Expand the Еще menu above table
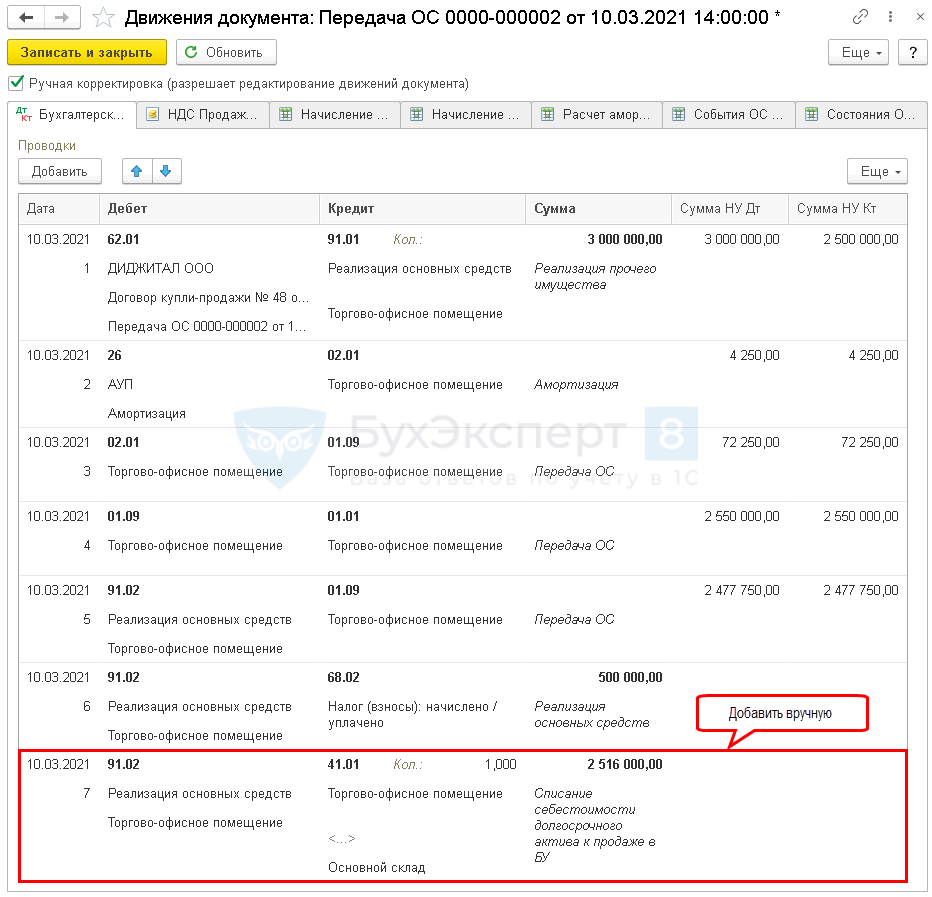The image size is (932, 897). (877, 171)
